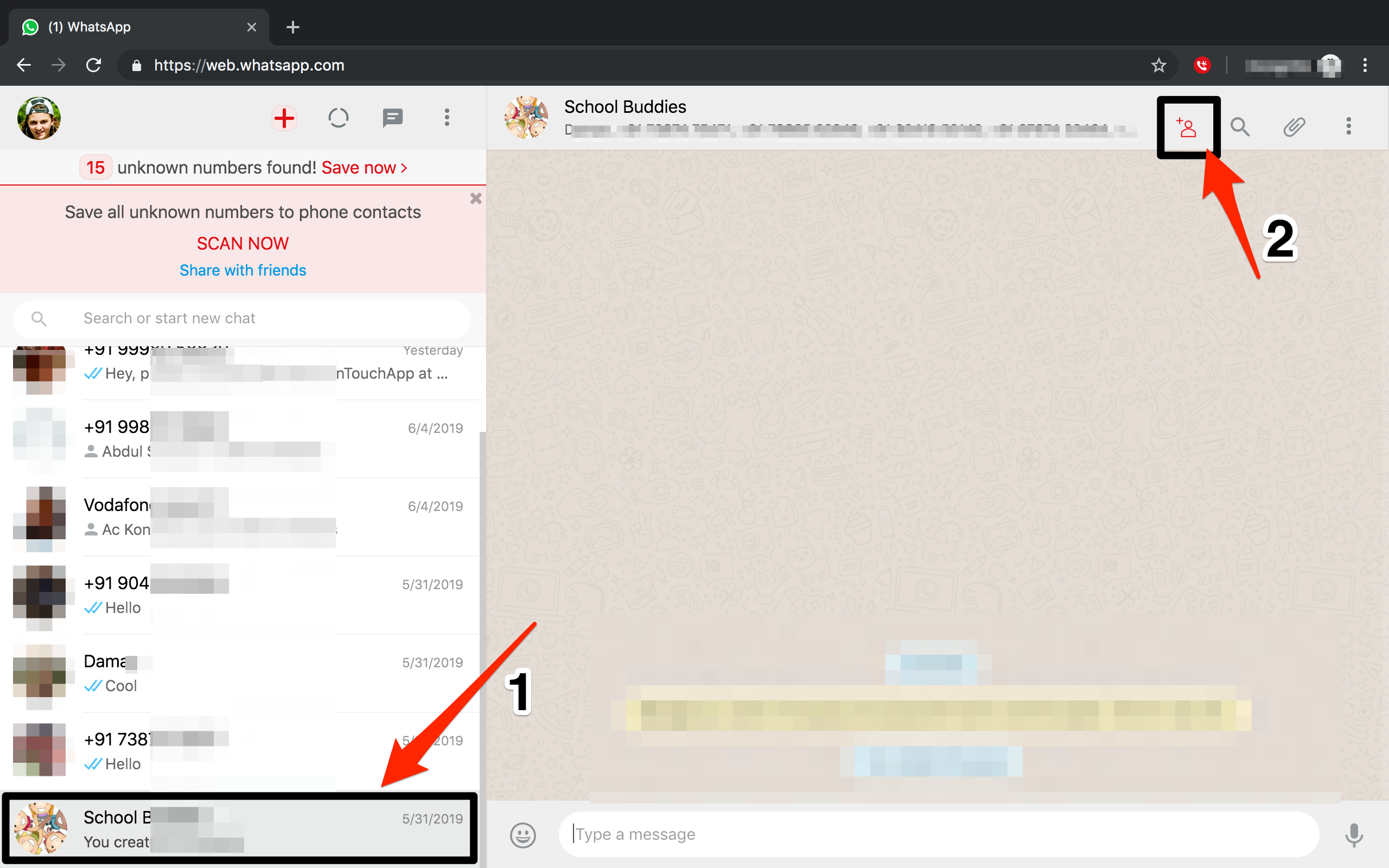Close the pink save-numbers banner
Viewport: 1389px width, 868px height.
click(475, 199)
